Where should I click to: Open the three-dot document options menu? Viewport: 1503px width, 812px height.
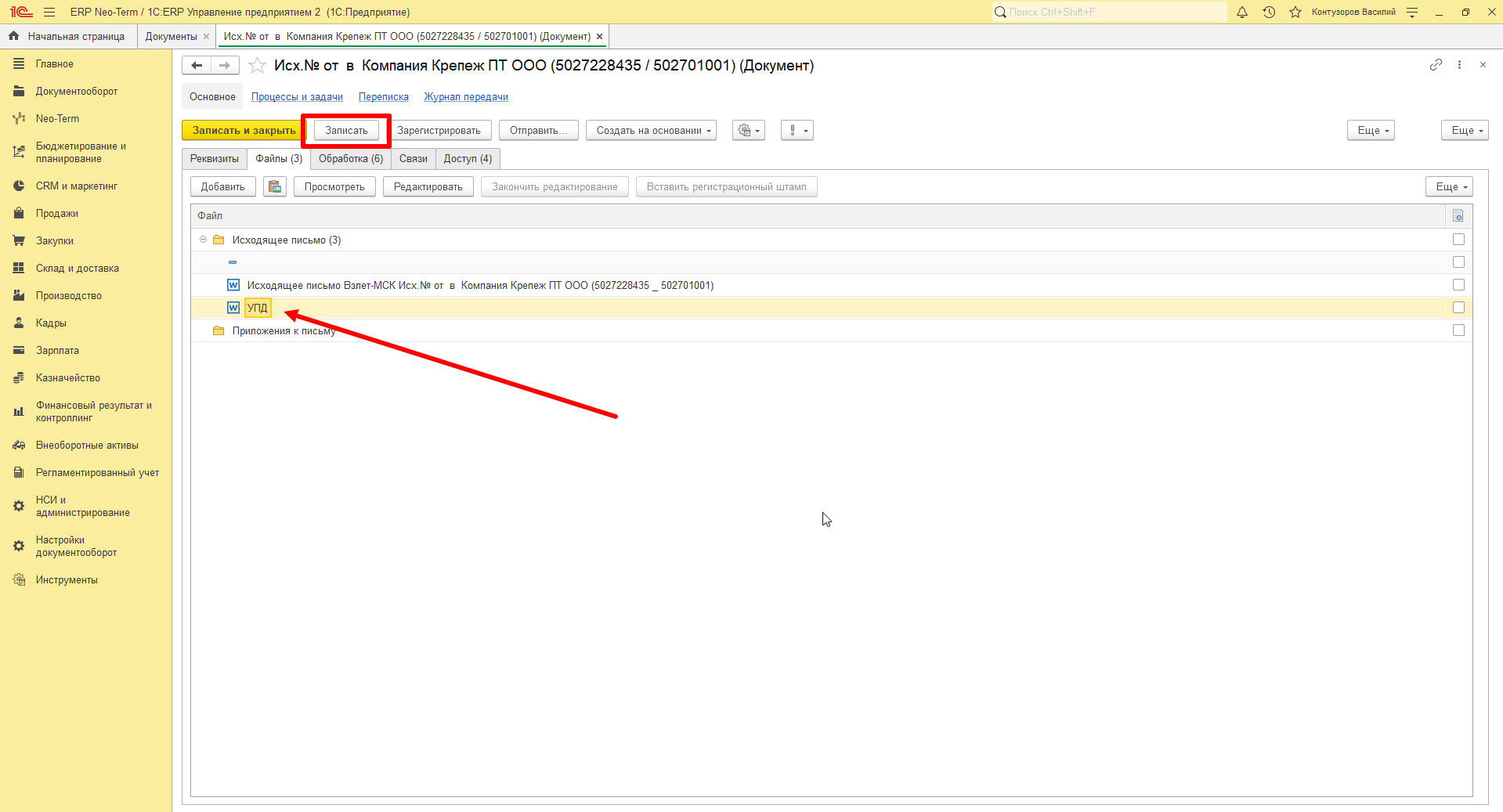[1459, 65]
